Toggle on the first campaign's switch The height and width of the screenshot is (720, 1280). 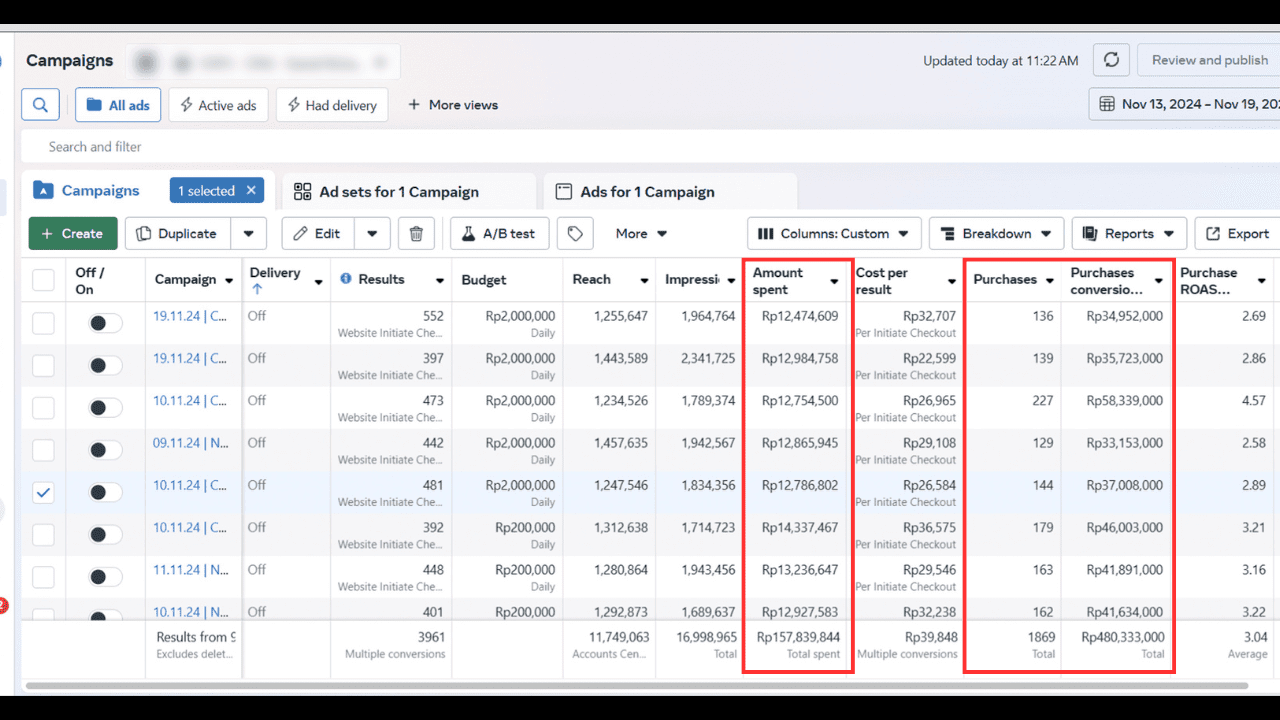[105, 323]
